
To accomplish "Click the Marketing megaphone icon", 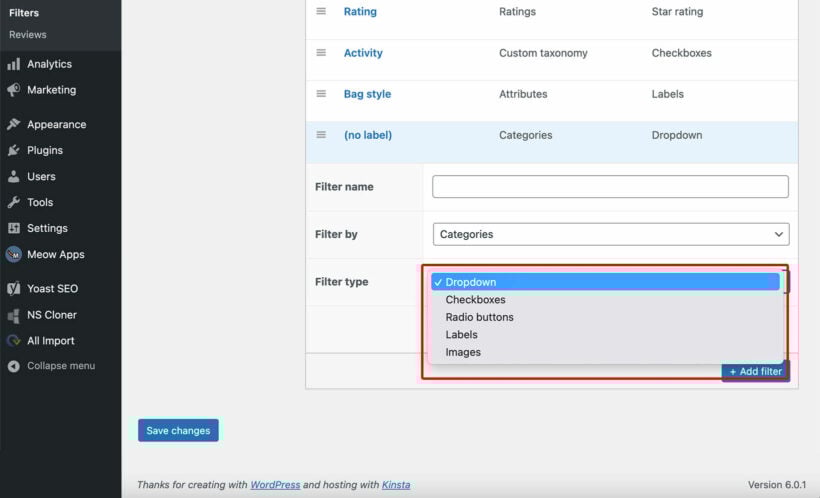I will (14, 90).
